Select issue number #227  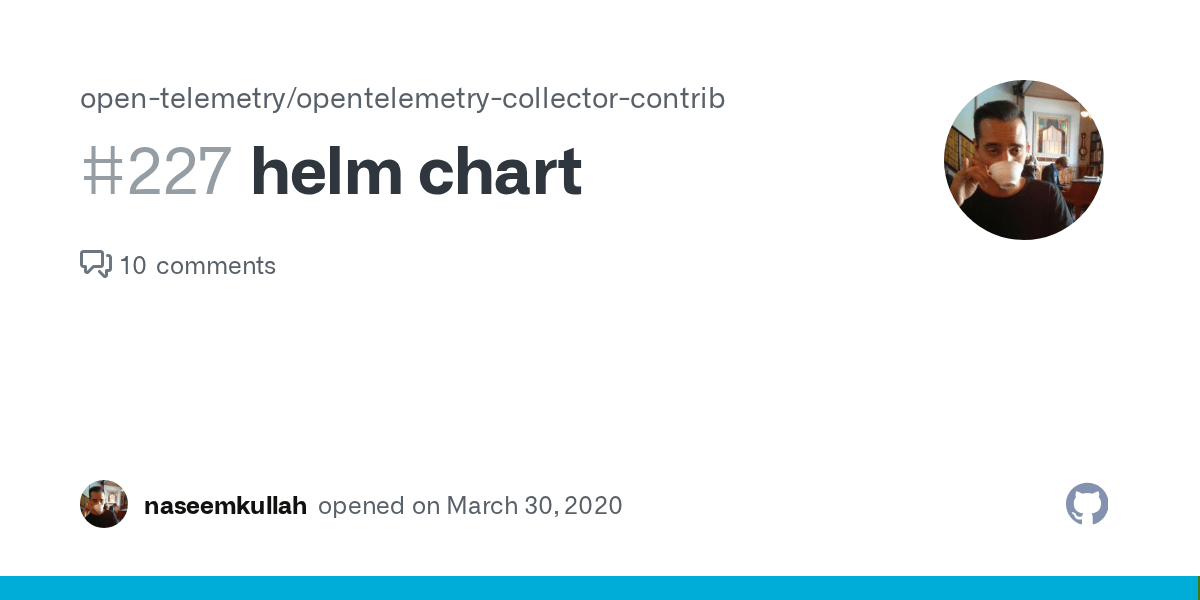tap(157, 172)
